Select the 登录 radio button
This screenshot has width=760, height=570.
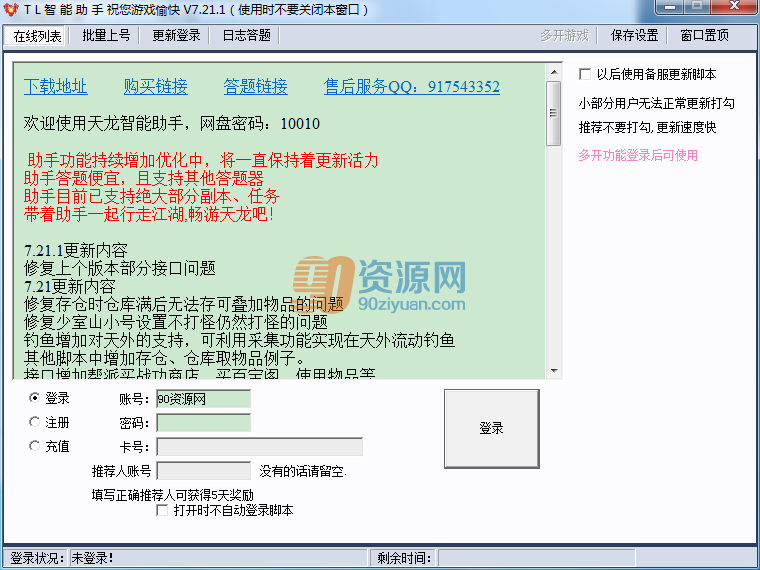(34, 398)
